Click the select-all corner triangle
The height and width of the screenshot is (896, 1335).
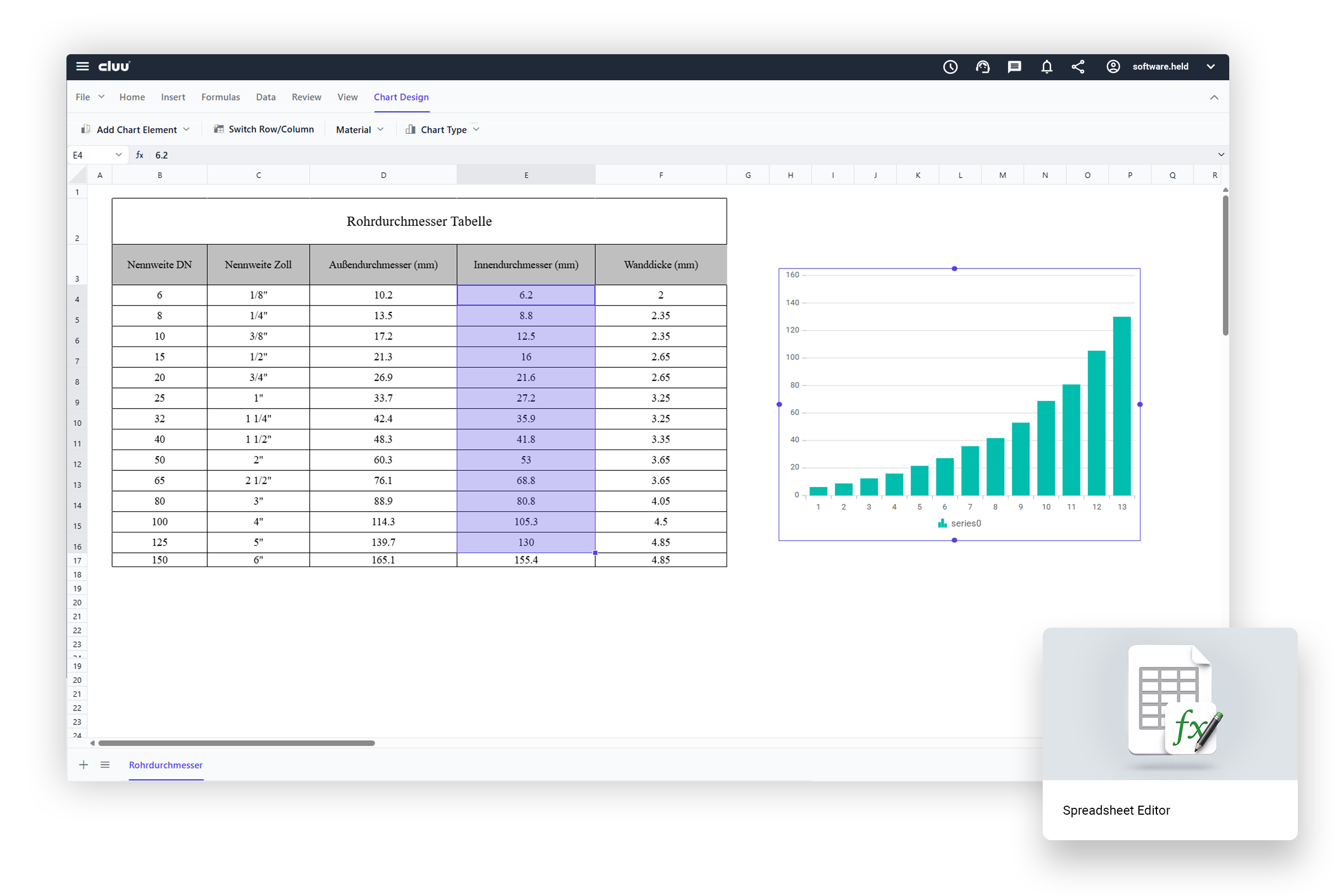click(78, 175)
